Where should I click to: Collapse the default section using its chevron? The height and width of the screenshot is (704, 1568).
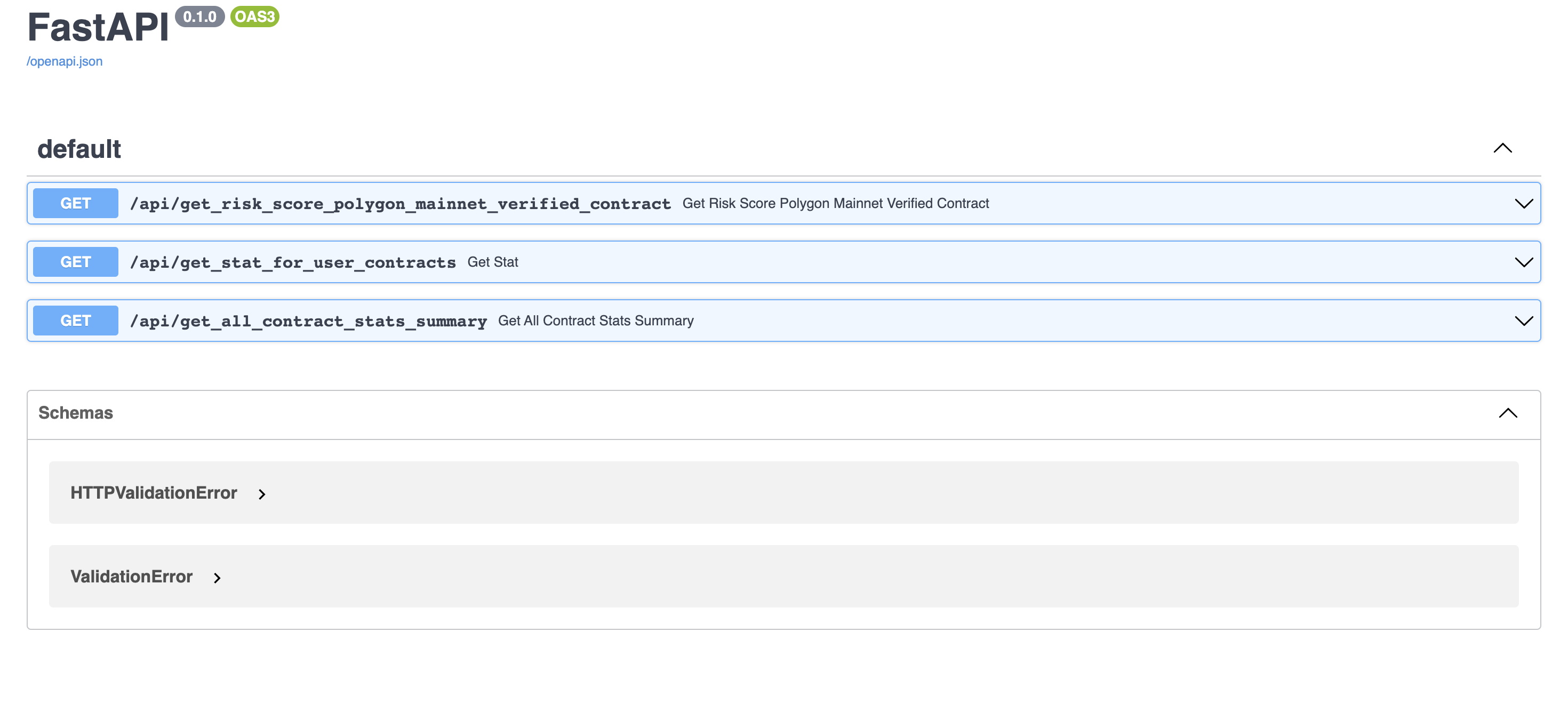point(1502,148)
